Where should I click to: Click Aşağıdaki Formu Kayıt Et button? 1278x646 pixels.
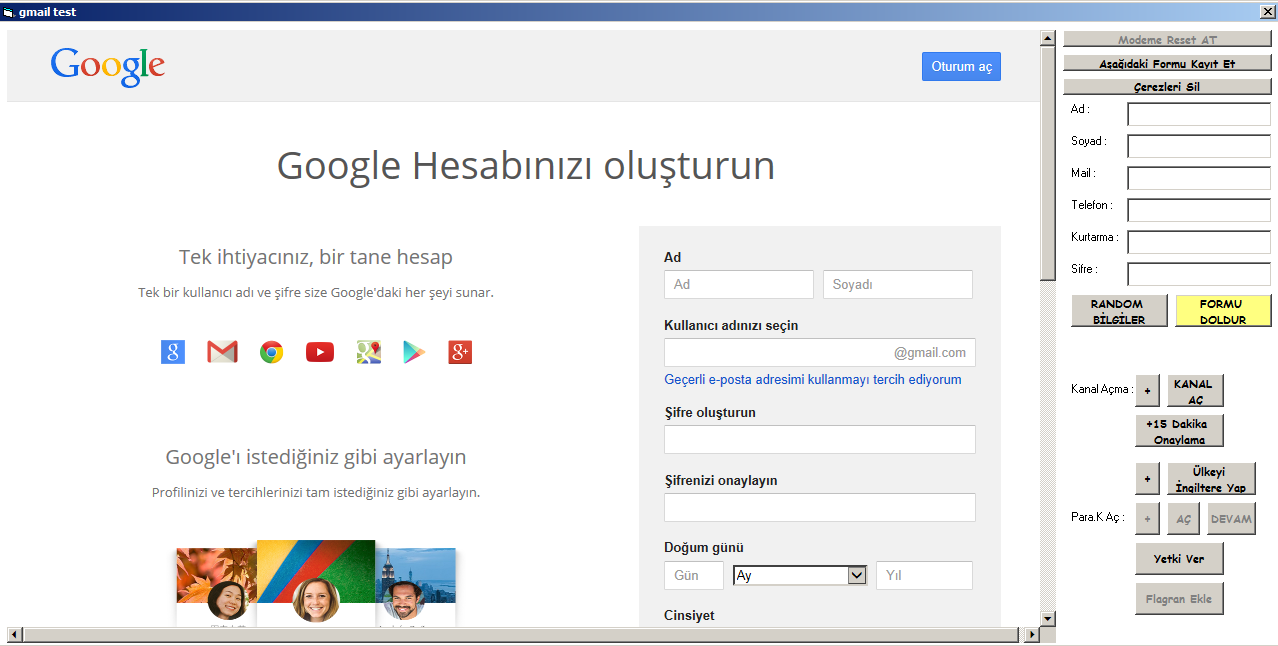point(1167,63)
